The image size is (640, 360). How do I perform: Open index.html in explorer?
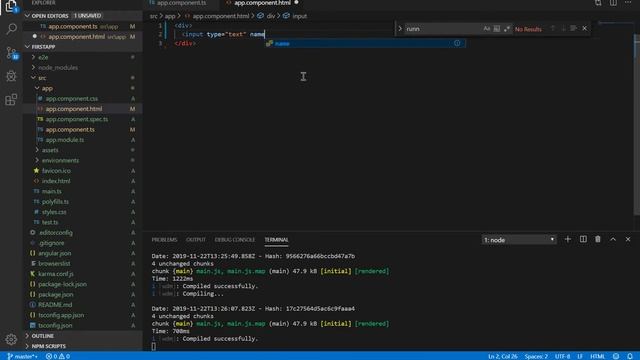pos(56,181)
